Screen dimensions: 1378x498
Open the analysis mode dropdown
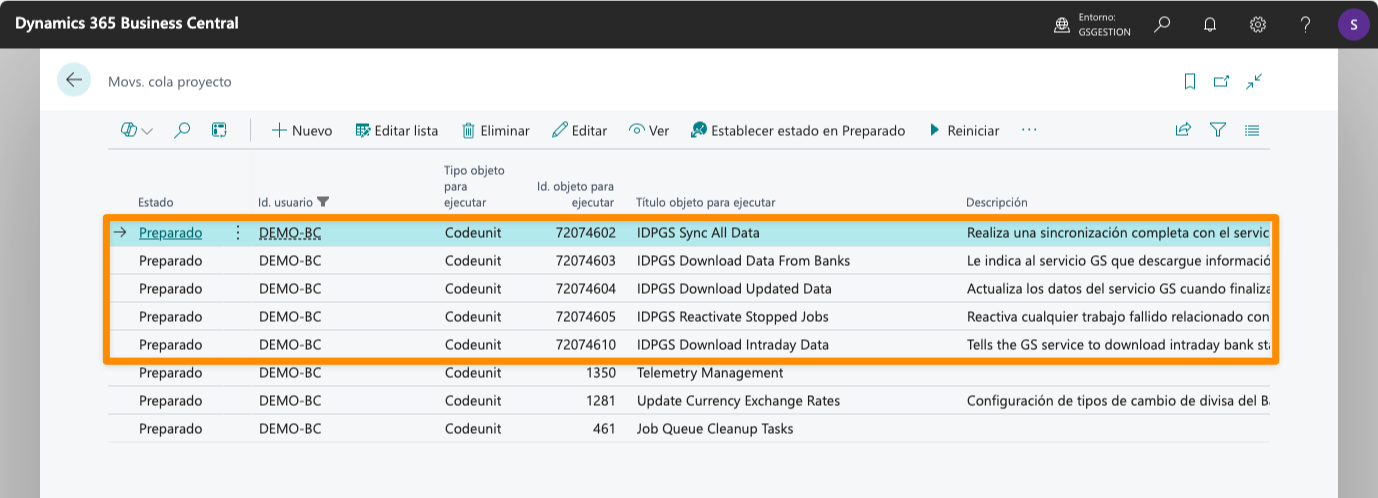[137, 130]
